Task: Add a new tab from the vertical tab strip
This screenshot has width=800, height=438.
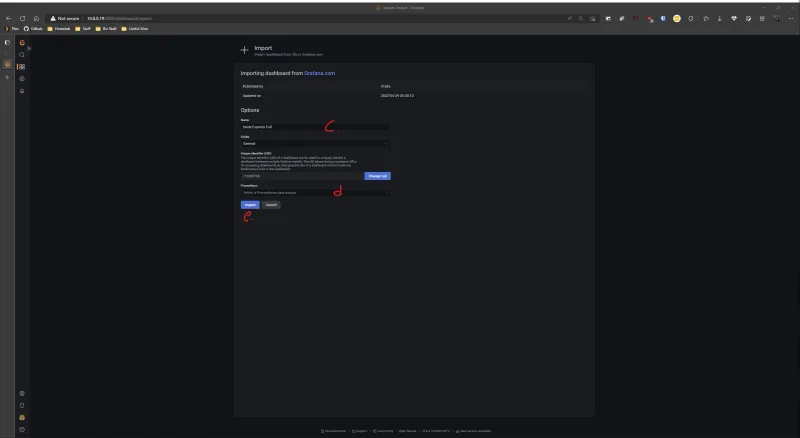Action: point(7,77)
